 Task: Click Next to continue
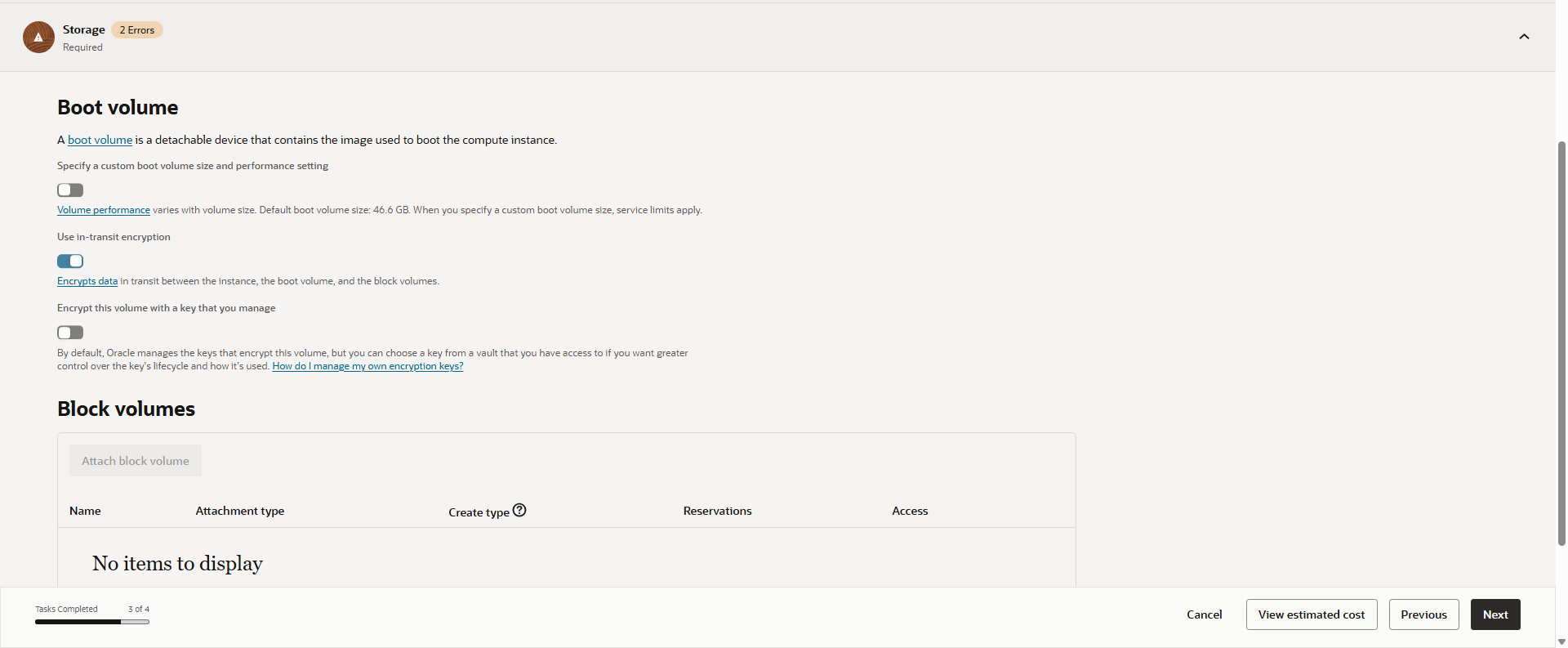tap(1495, 614)
